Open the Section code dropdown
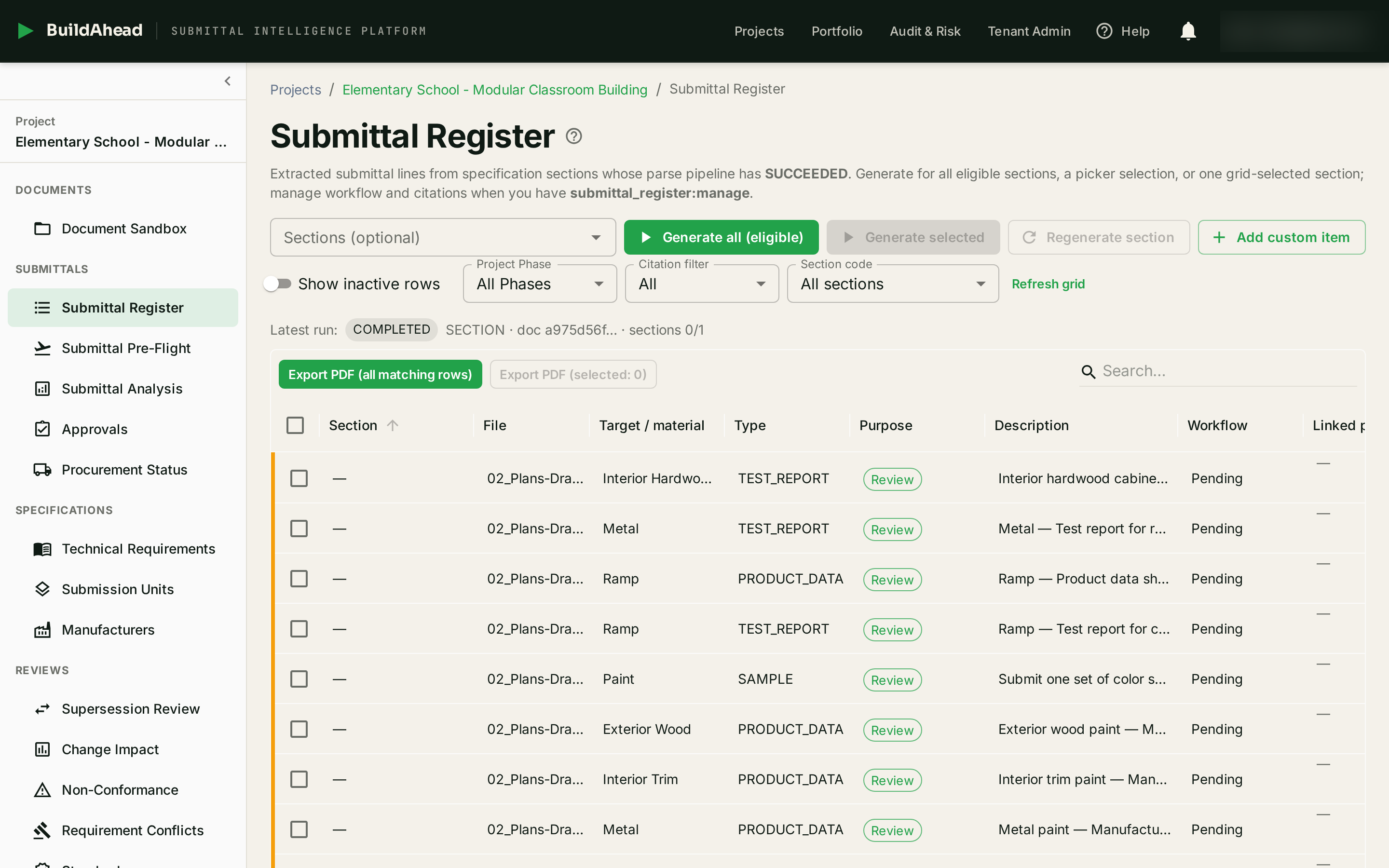The image size is (1389, 868). pyautogui.click(x=893, y=284)
